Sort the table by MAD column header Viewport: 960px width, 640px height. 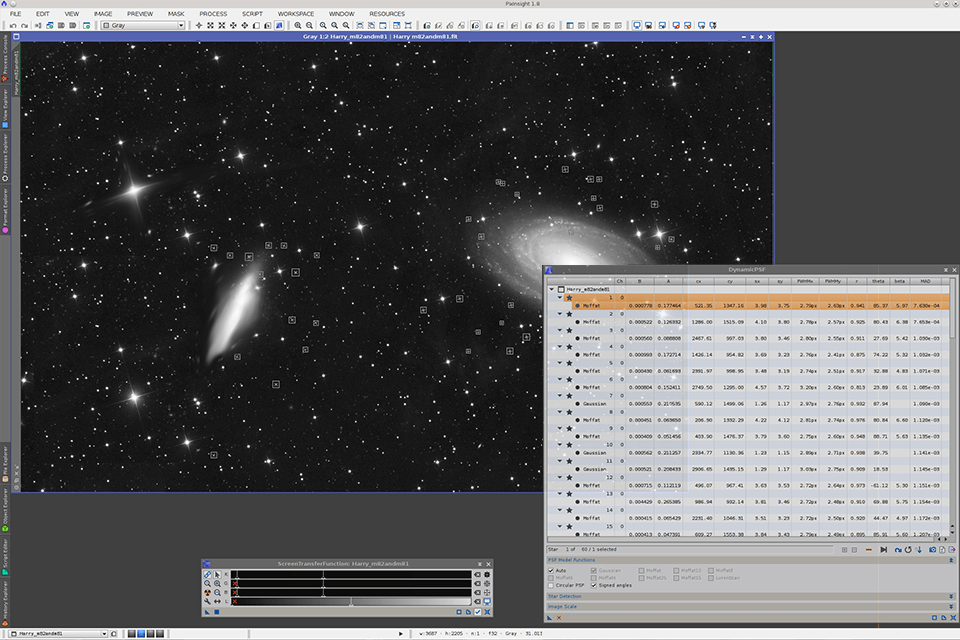point(925,281)
